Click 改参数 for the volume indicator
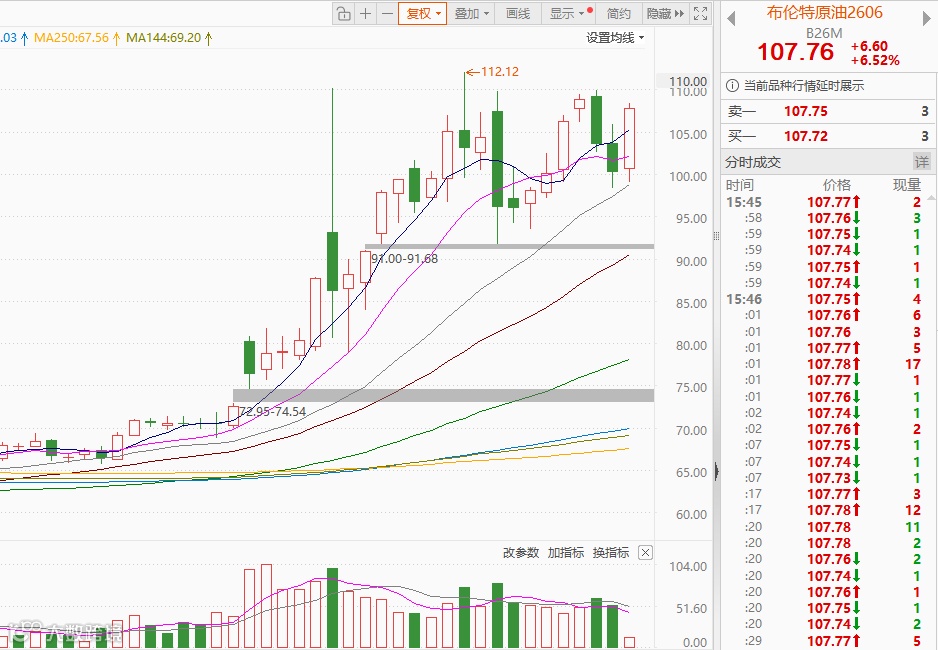The image size is (938, 650). 520,553
